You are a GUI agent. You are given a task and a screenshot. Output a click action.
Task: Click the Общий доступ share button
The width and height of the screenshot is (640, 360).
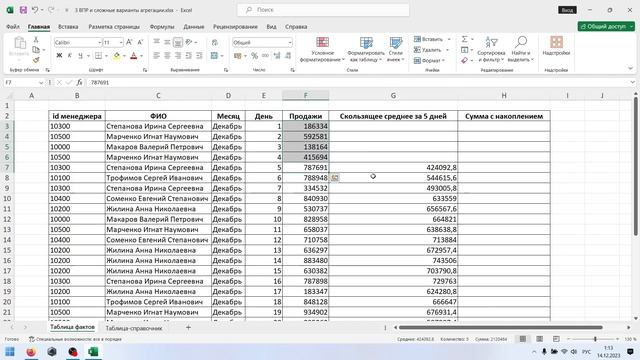(606, 27)
